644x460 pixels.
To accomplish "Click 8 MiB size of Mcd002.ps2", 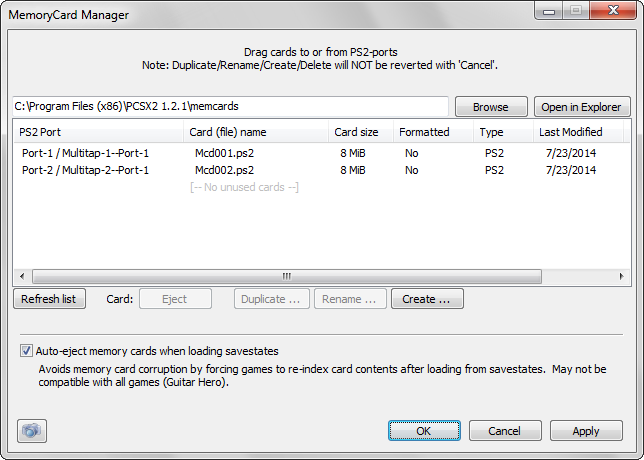I will pyautogui.click(x=352, y=170).
